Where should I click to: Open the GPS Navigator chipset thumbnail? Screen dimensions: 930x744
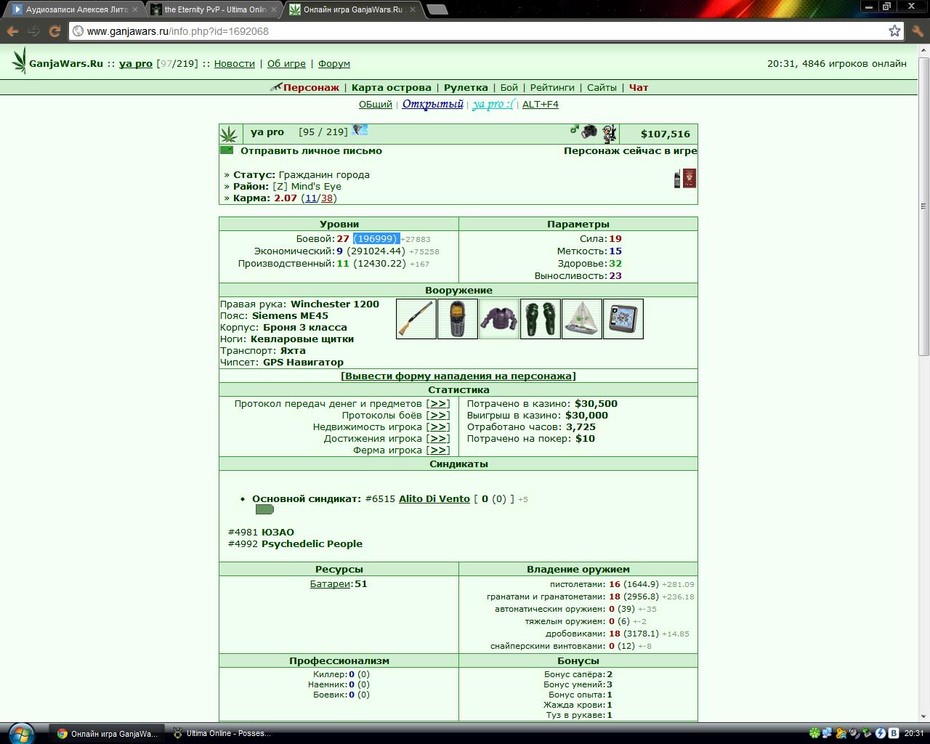click(x=623, y=319)
